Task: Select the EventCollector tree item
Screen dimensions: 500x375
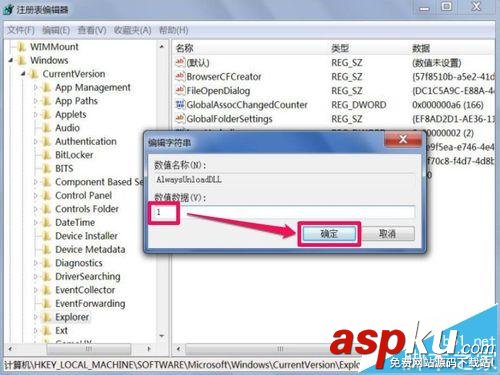Action: coord(85,290)
